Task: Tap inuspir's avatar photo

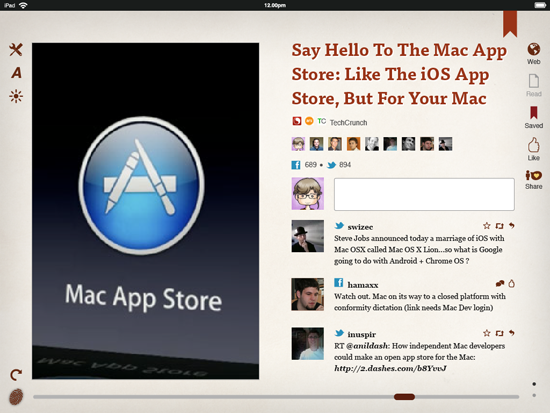Action: tap(308, 344)
